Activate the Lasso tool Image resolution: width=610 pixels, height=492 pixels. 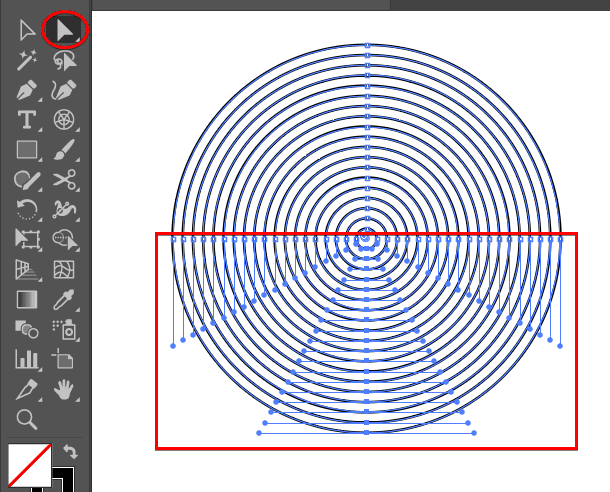[65, 61]
